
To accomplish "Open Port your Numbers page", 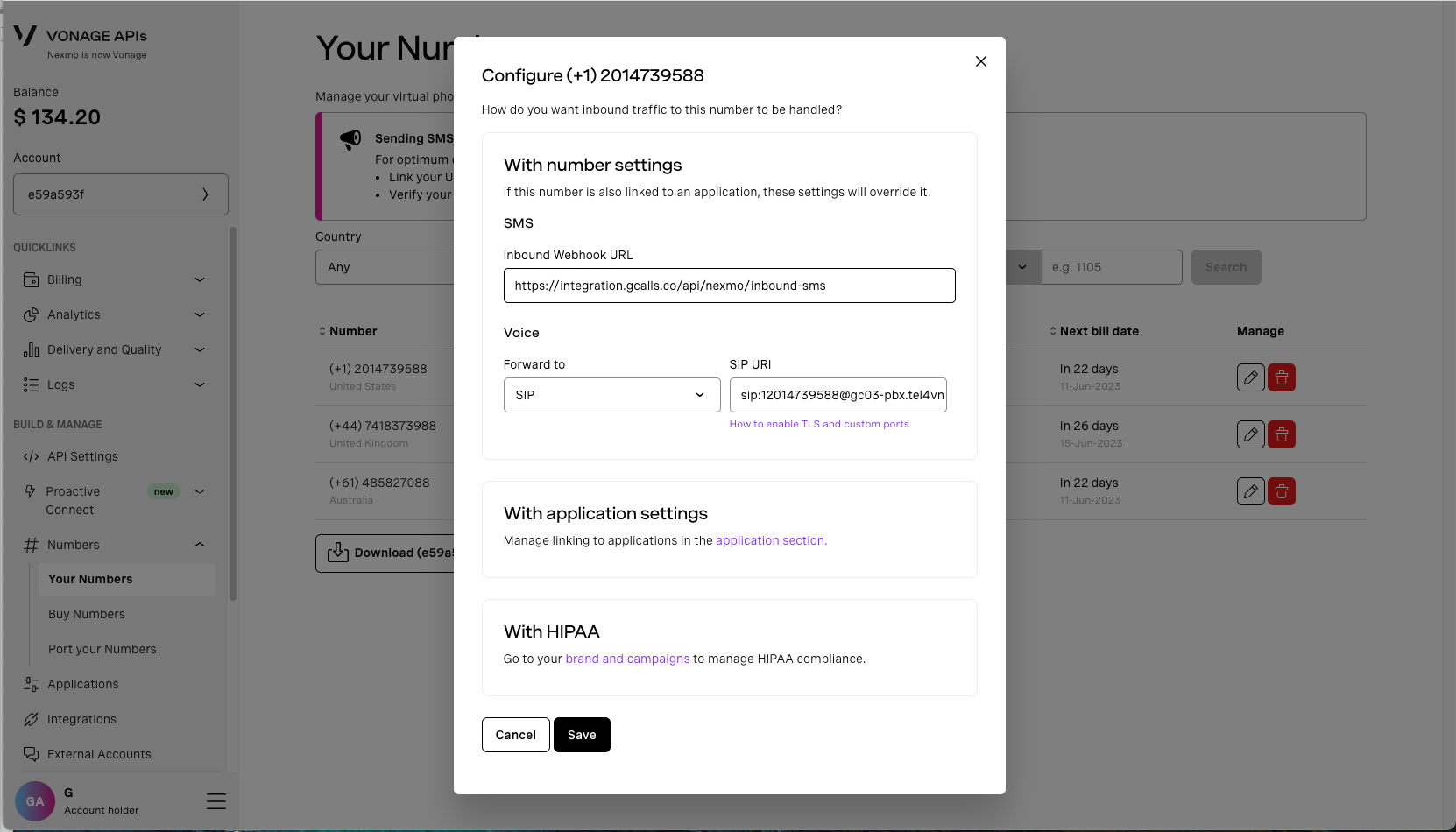I will click(x=102, y=649).
